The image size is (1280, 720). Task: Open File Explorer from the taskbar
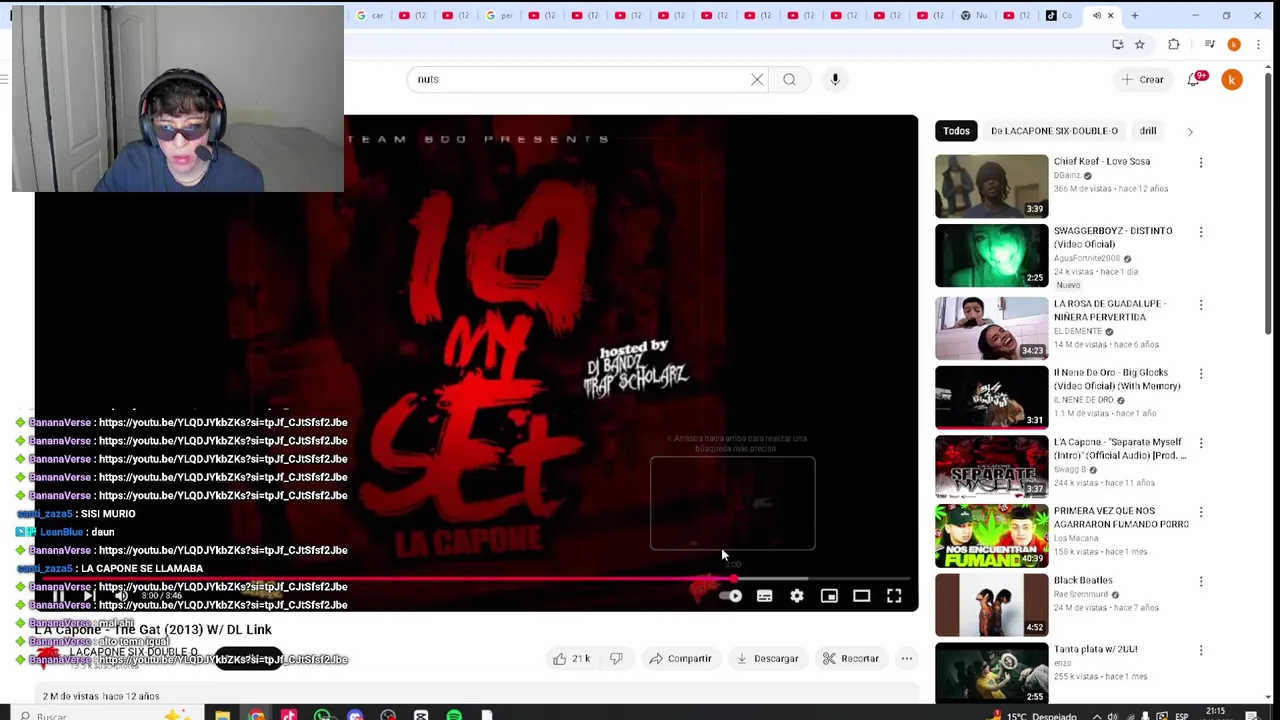click(222, 715)
